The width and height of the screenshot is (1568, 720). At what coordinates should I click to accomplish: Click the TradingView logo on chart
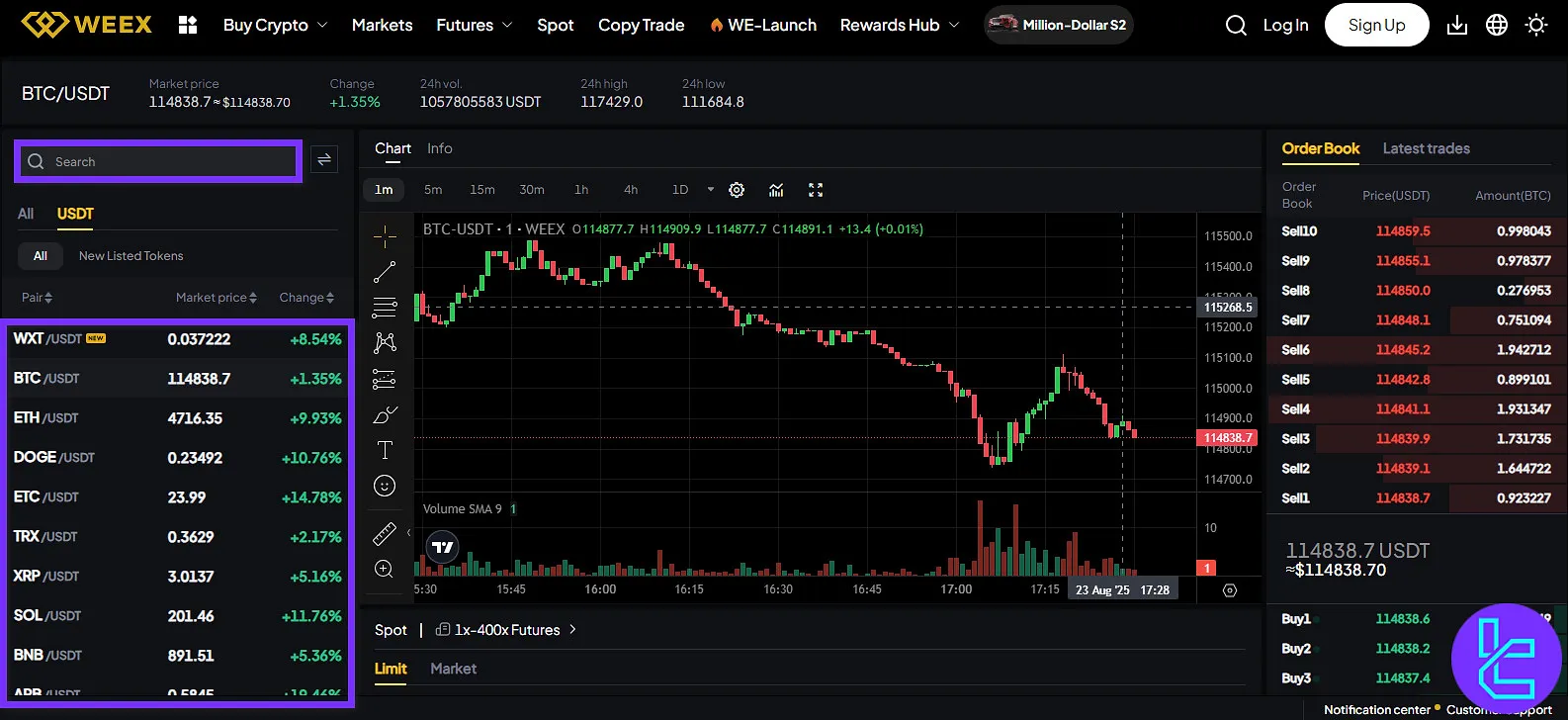click(443, 547)
